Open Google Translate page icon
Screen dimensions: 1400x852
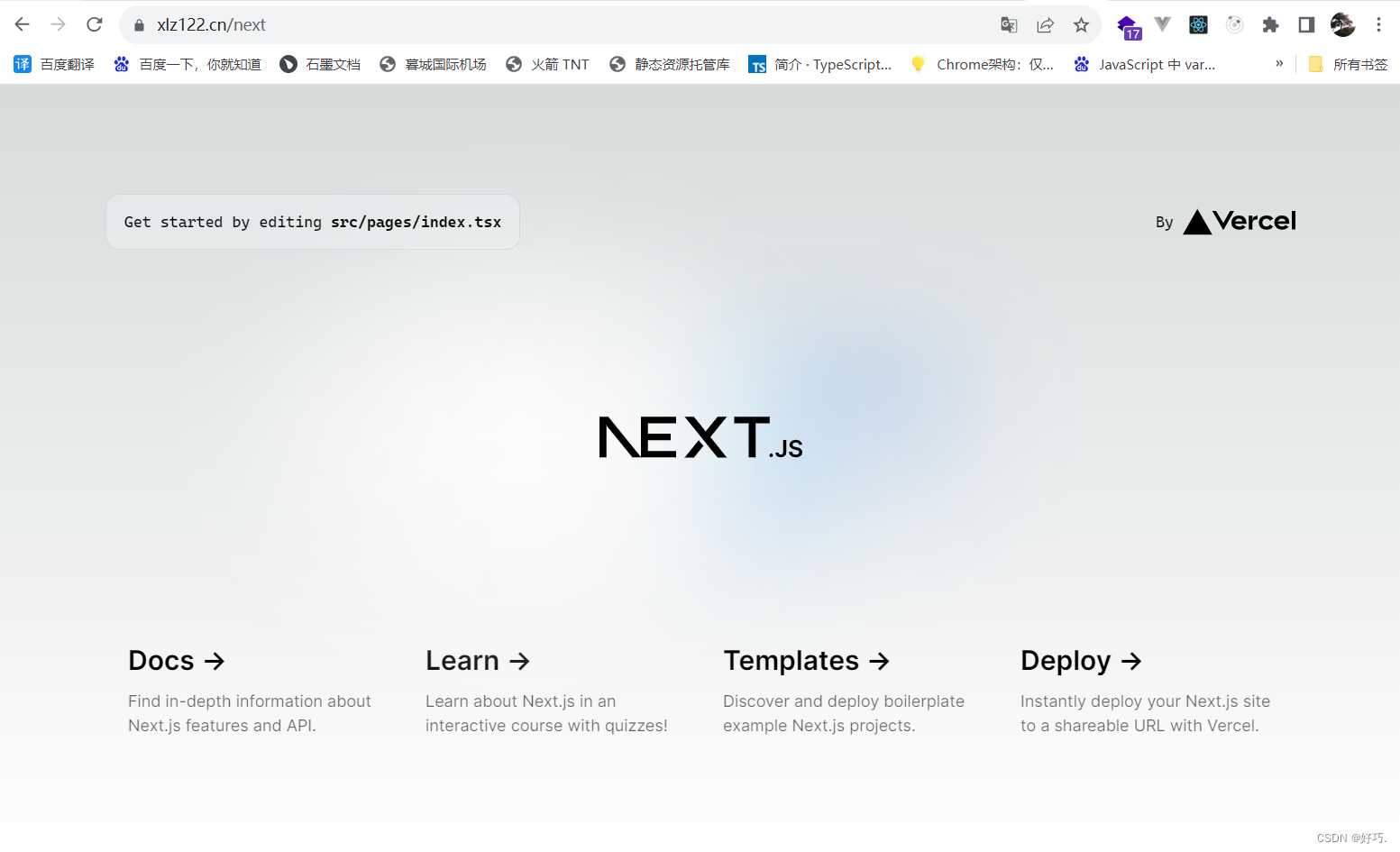point(1009,25)
